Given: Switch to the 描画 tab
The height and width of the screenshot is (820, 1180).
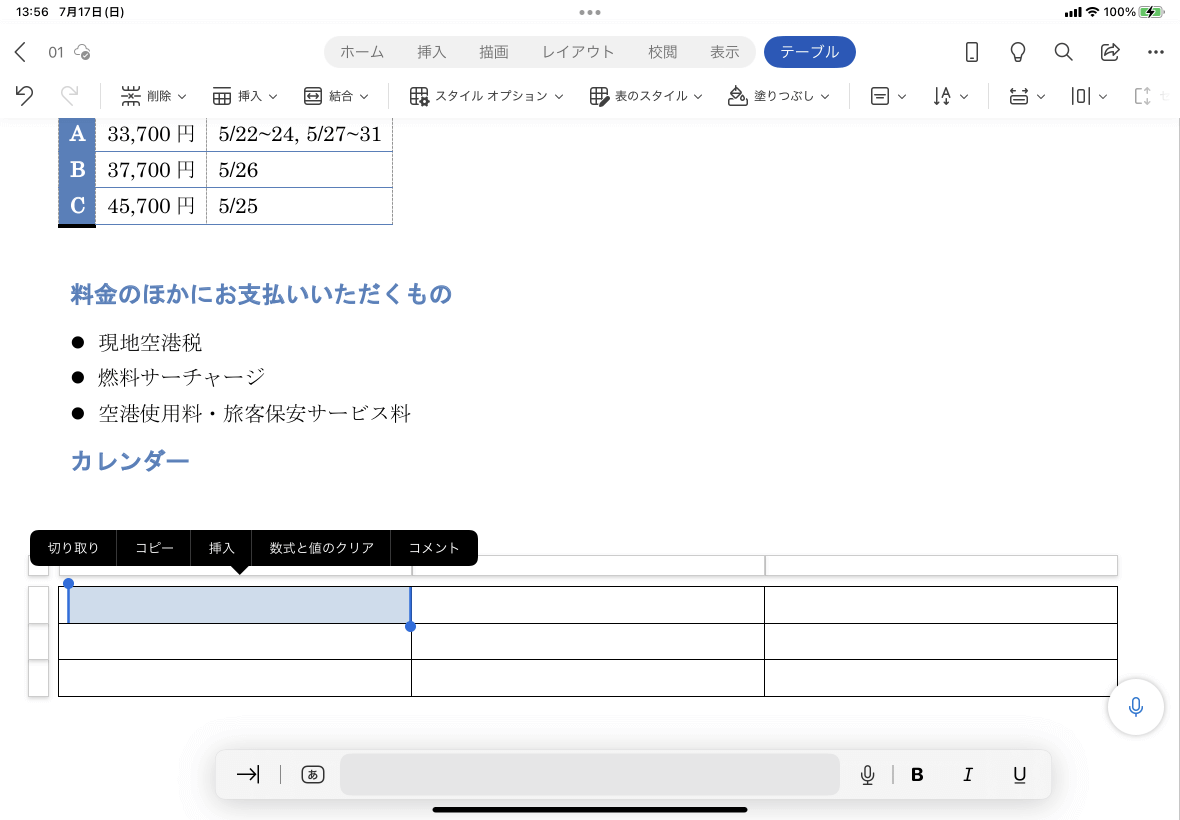Looking at the screenshot, I should [x=494, y=52].
